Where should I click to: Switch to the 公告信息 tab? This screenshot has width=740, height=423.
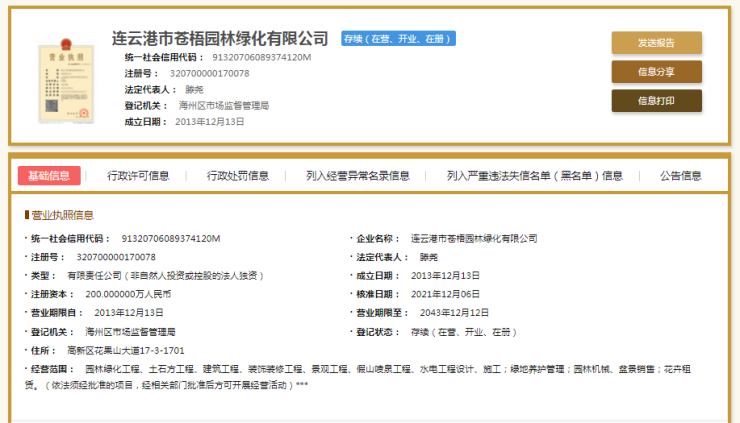681,176
